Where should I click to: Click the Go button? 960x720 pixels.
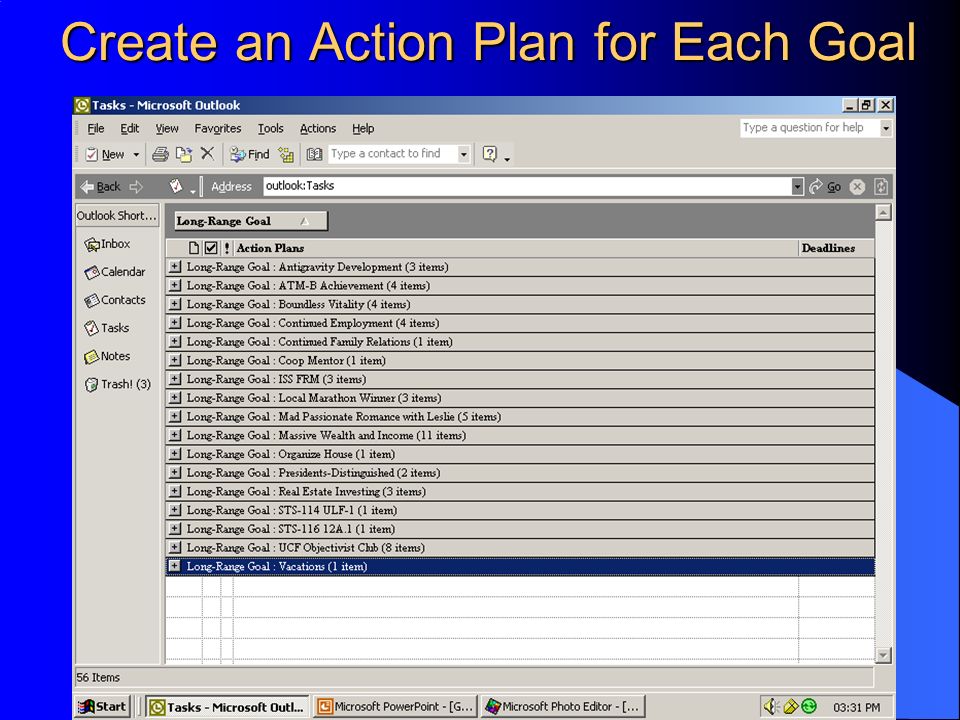[825, 187]
